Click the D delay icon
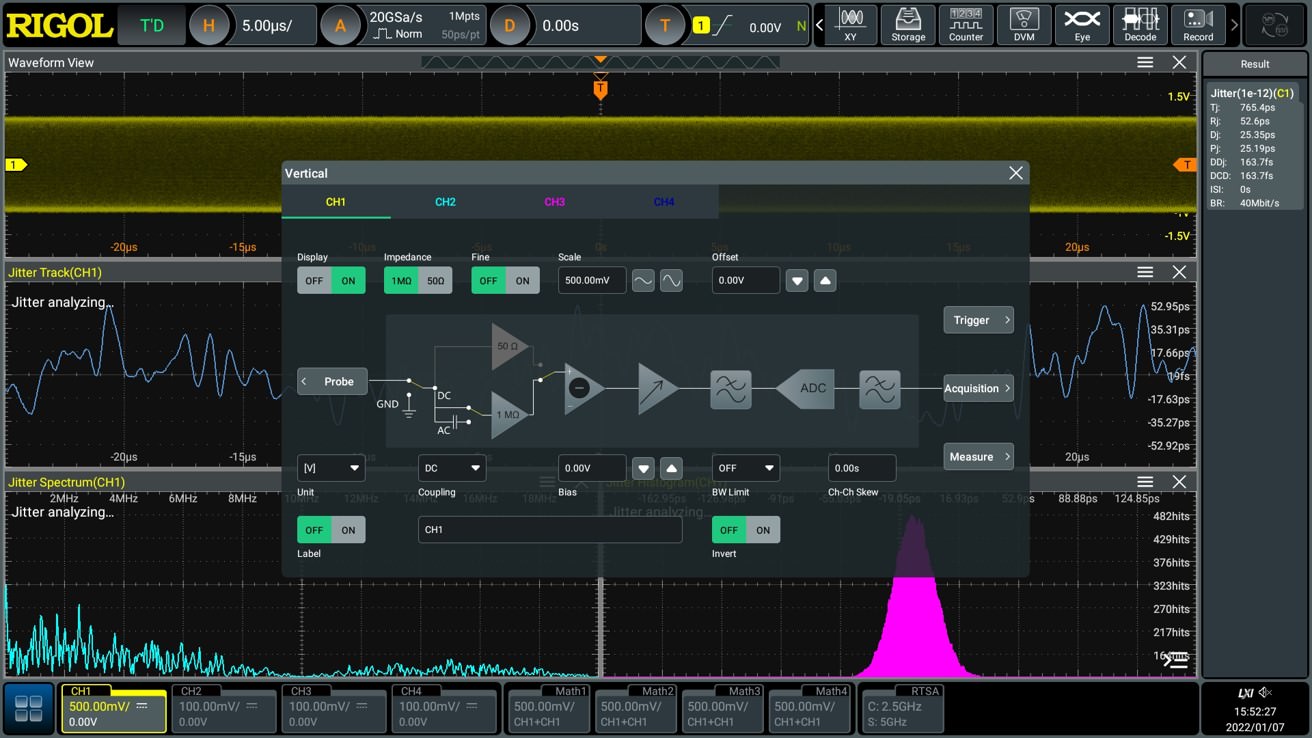The height and width of the screenshot is (738, 1312). point(510,26)
